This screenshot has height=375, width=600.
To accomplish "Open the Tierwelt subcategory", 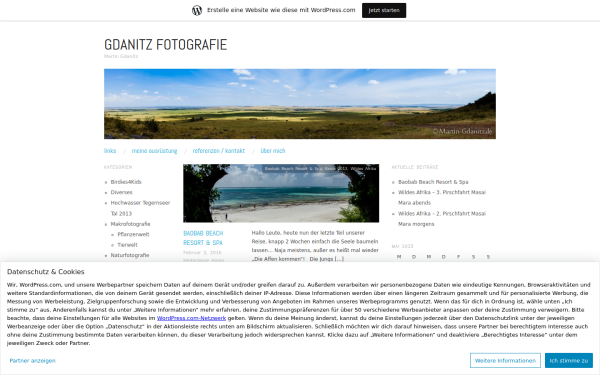I will [127, 245].
